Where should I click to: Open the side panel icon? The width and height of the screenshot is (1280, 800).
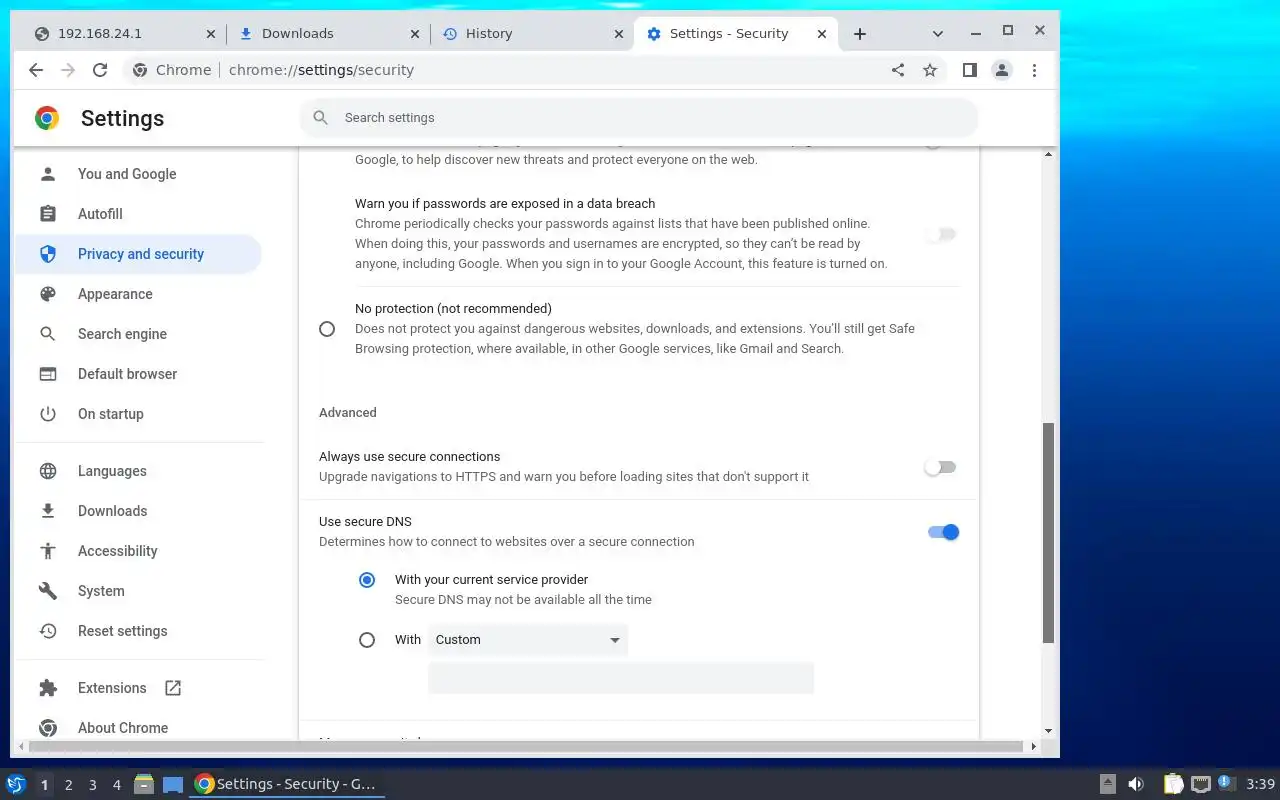coord(969,70)
